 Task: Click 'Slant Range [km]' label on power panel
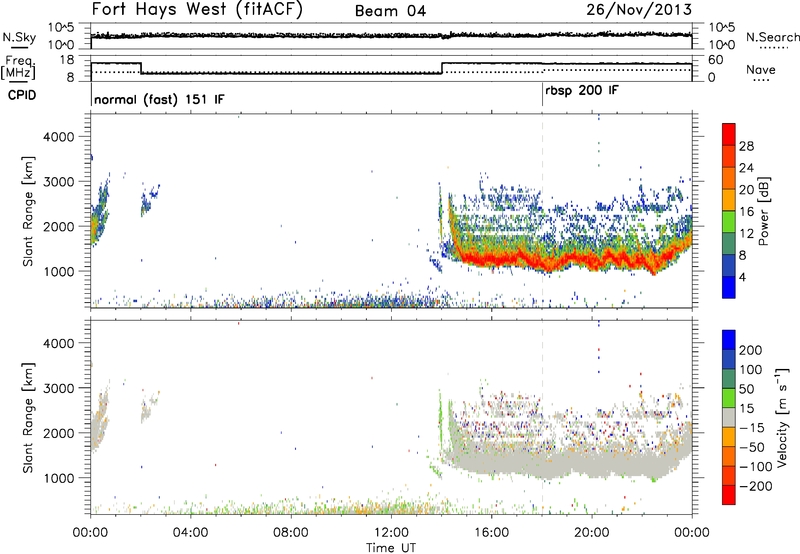(29, 211)
